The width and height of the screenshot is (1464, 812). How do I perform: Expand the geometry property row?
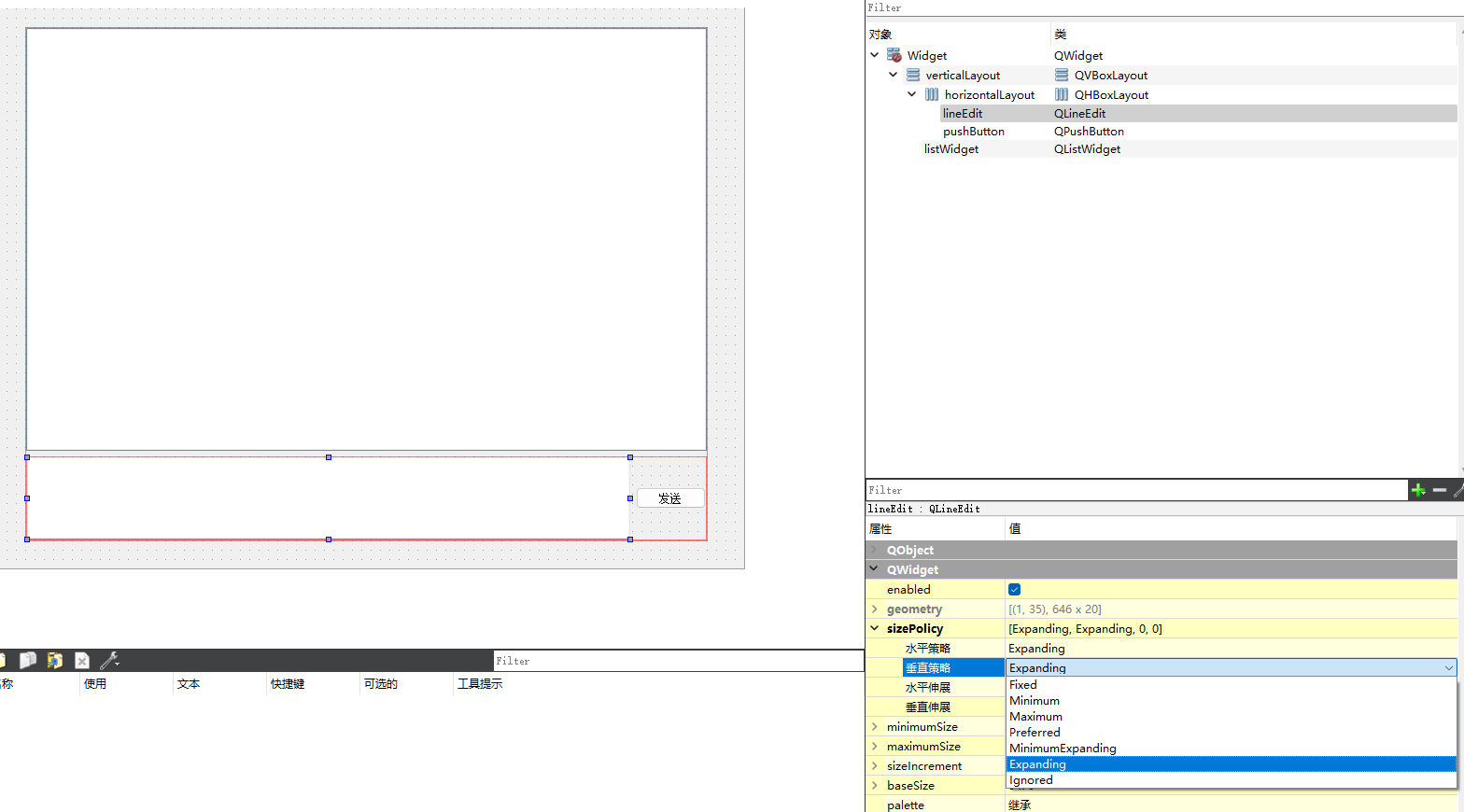(875, 609)
